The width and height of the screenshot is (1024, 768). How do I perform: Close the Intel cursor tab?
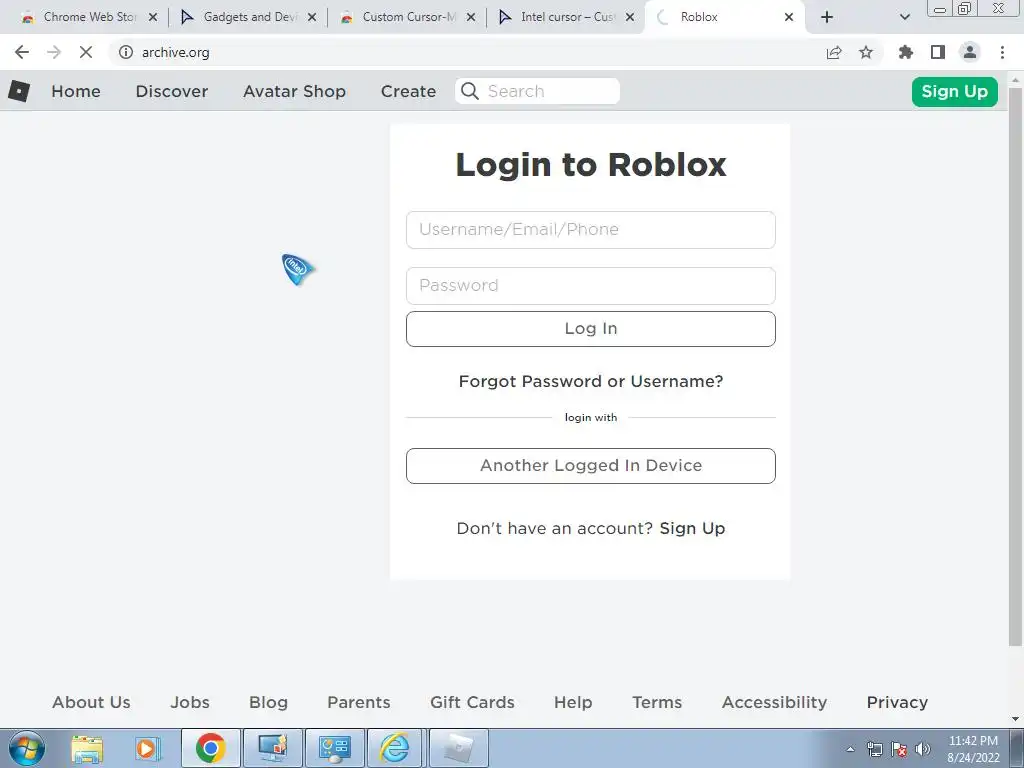[x=630, y=17]
